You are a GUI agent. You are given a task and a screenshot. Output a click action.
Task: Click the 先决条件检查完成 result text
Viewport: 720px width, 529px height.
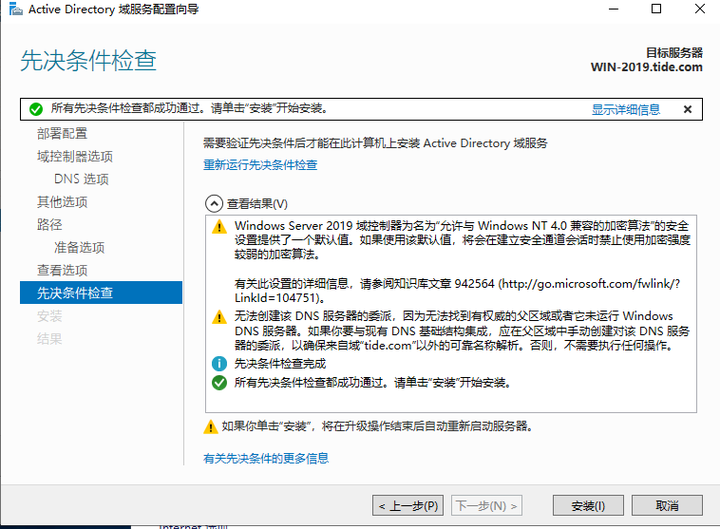[x=280, y=364]
